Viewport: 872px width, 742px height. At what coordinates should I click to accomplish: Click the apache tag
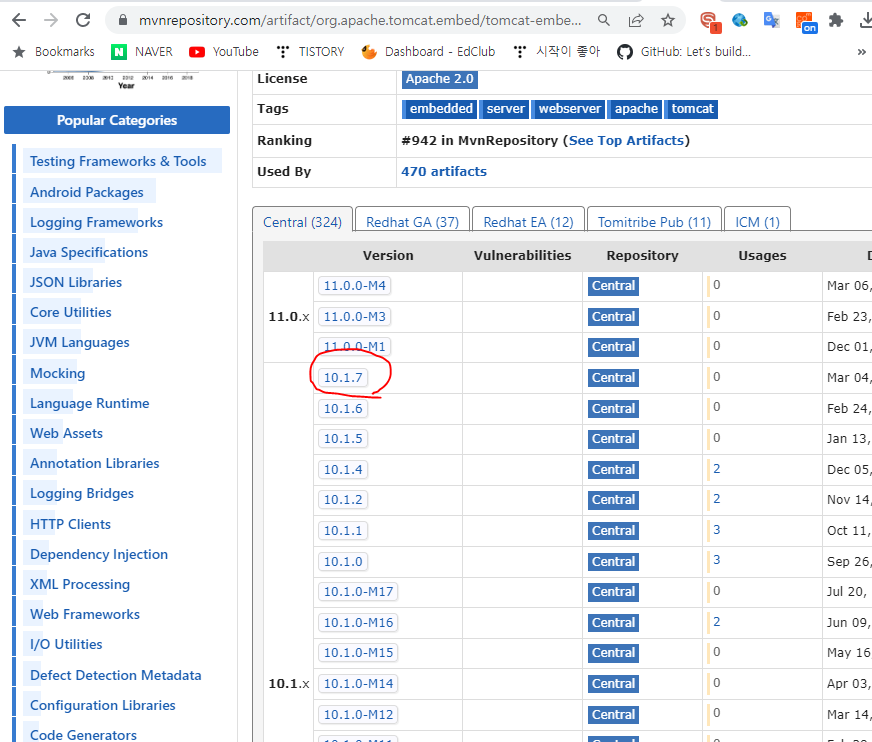tap(636, 108)
